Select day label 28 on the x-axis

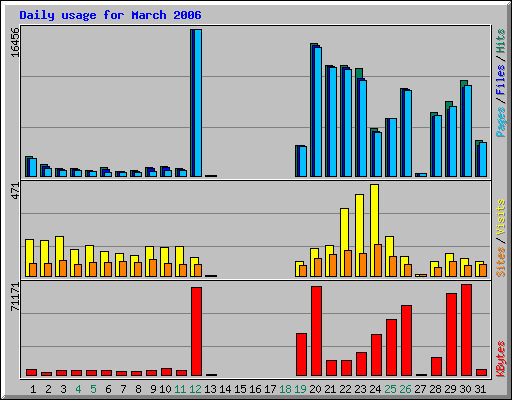[x=435, y=389]
